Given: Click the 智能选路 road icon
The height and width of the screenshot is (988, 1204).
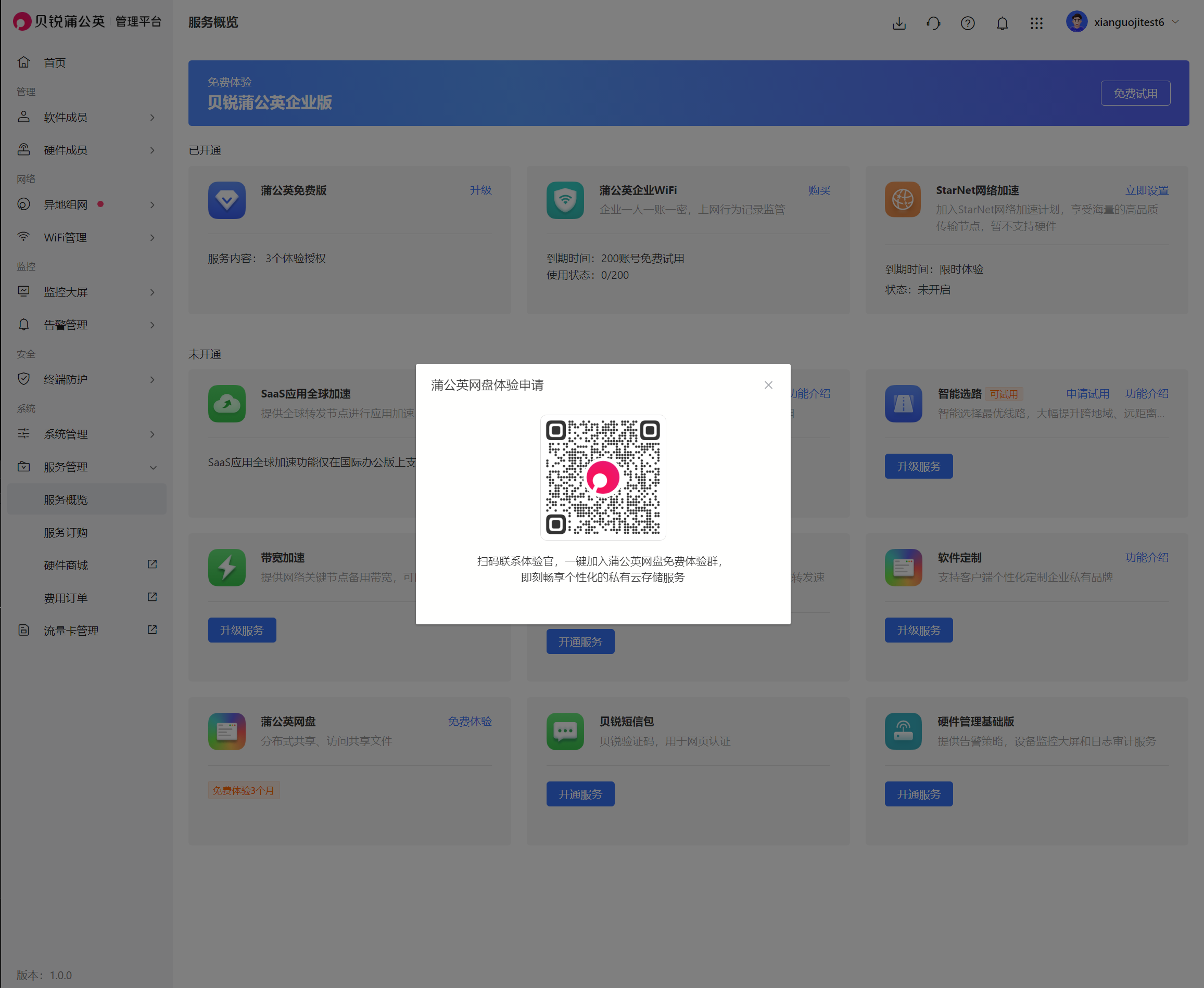Looking at the screenshot, I should pyautogui.click(x=903, y=404).
